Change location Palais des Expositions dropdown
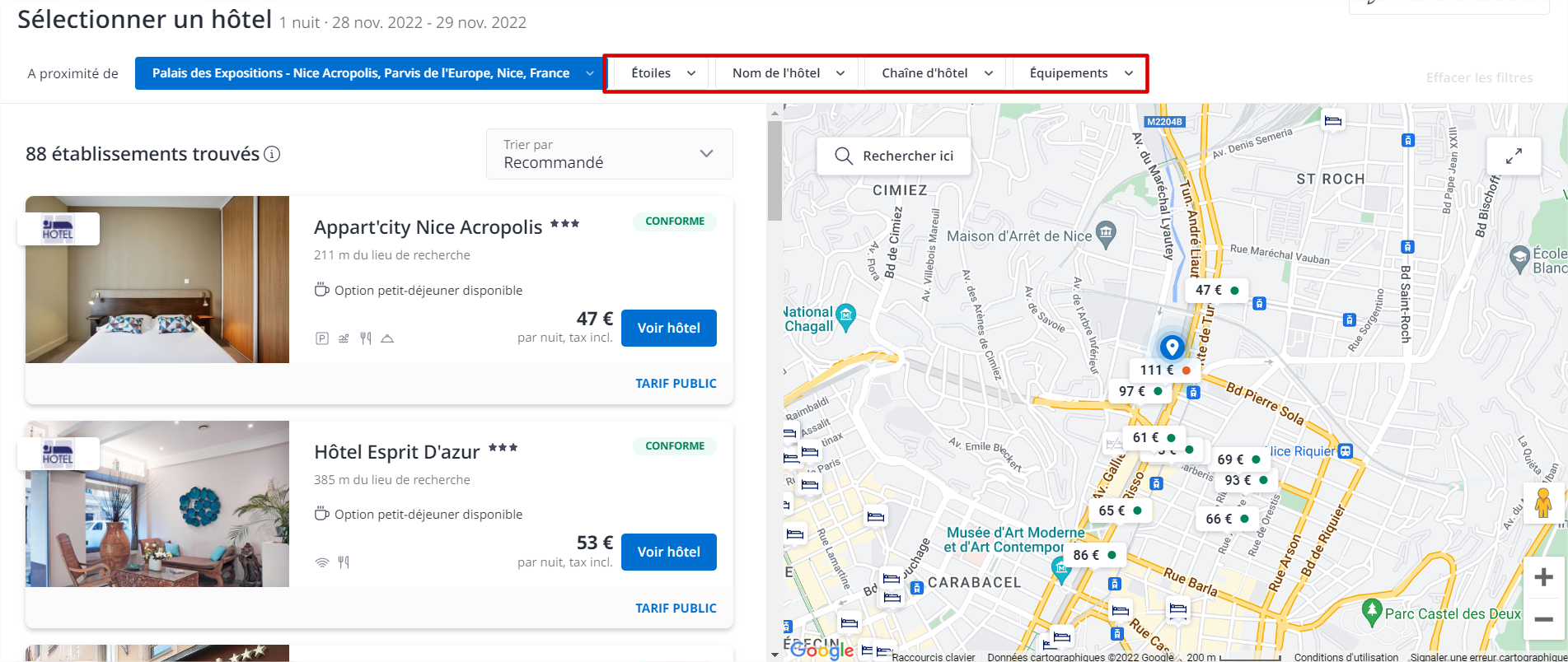Viewport: 1568px width, 662px height. pyautogui.click(x=369, y=73)
